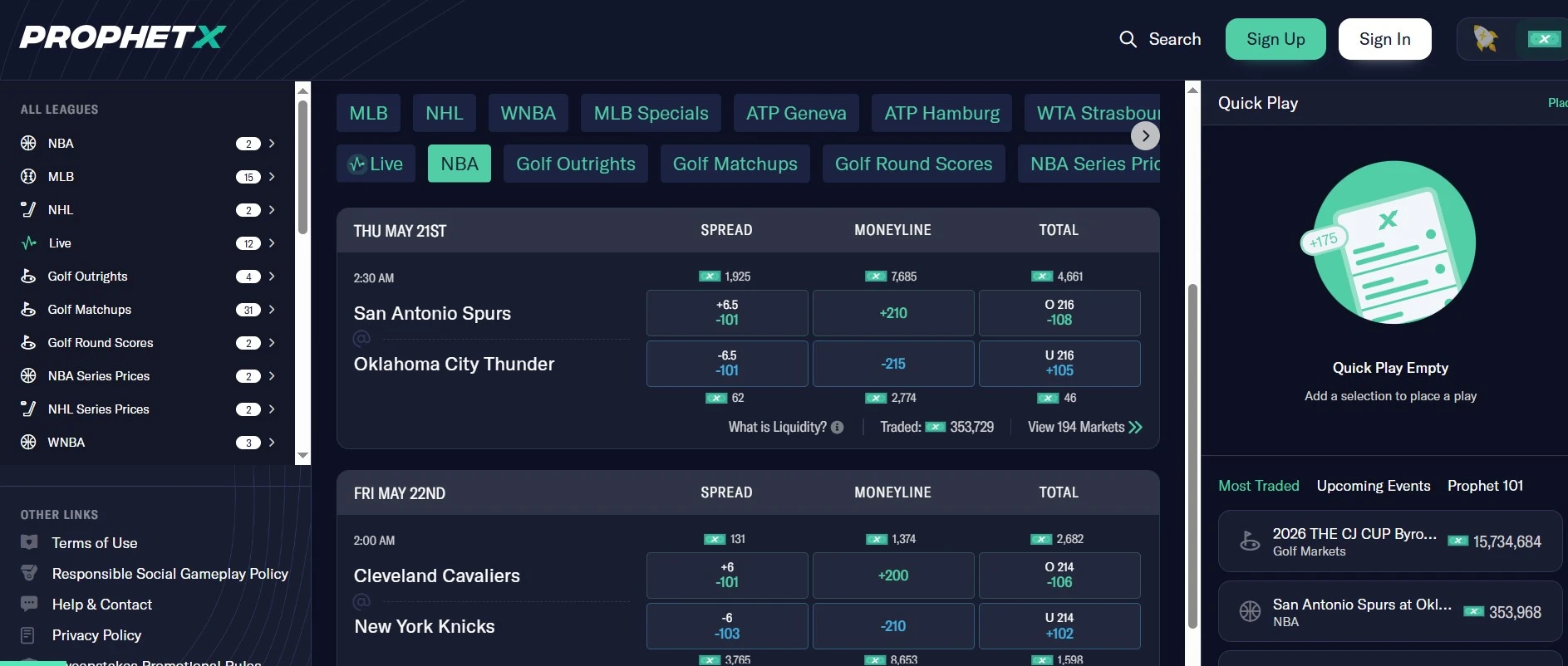Expand the NBA league chevron
Screen dimensions: 1568x666
272,143
